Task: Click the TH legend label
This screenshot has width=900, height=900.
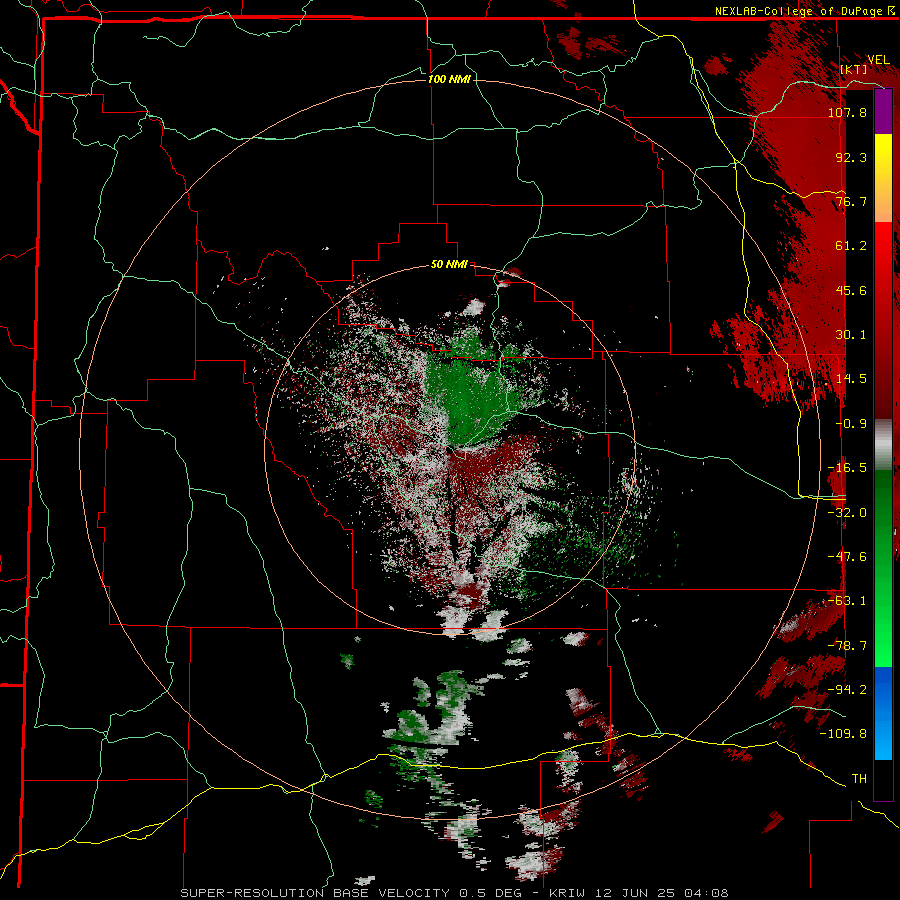Action: click(859, 779)
